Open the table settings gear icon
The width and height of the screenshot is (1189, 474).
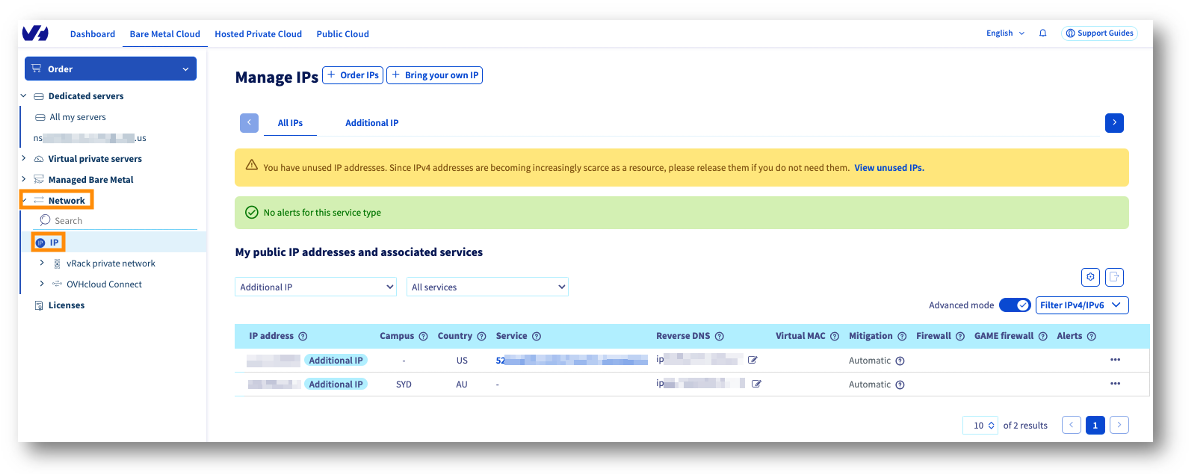(x=1090, y=277)
